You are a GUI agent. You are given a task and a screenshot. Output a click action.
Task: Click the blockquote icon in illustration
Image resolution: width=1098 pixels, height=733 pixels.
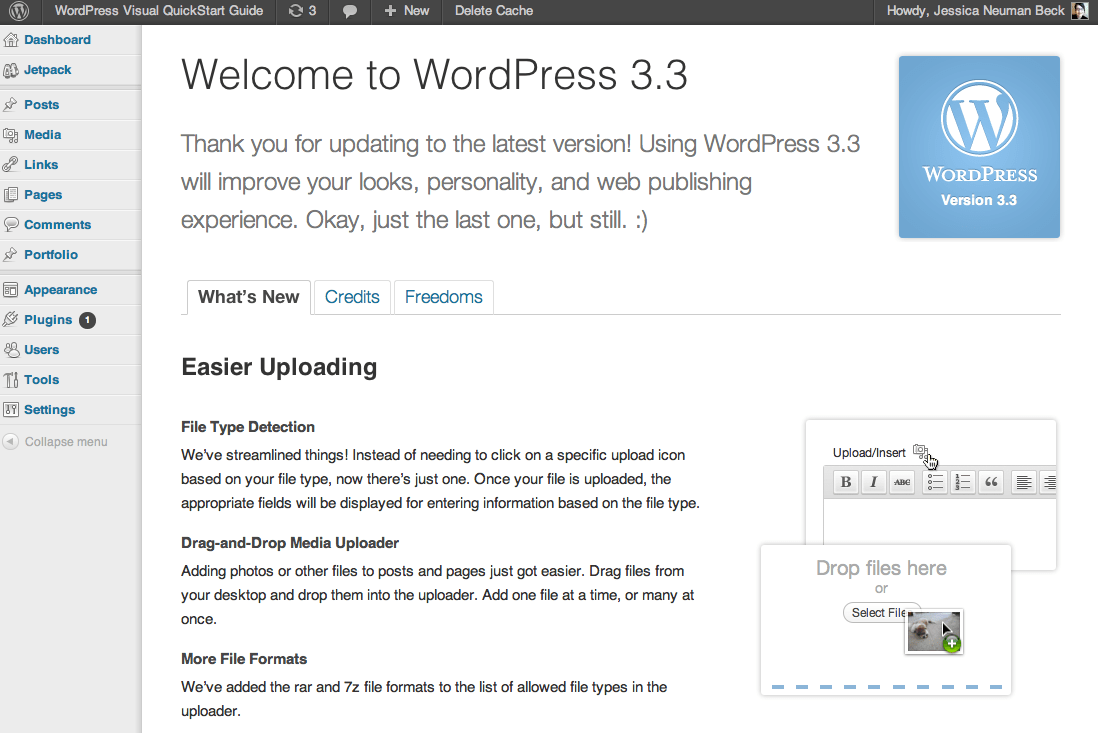[x=991, y=482]
